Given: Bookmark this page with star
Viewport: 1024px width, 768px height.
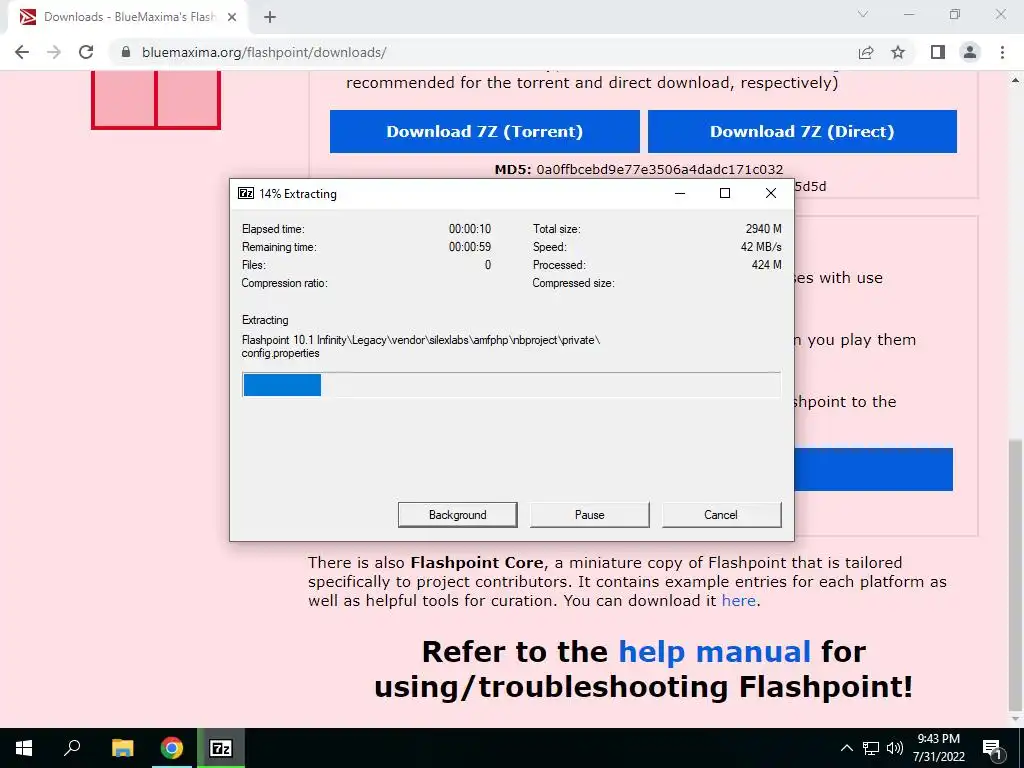Looking at the screenshot, I should point(898,52).
